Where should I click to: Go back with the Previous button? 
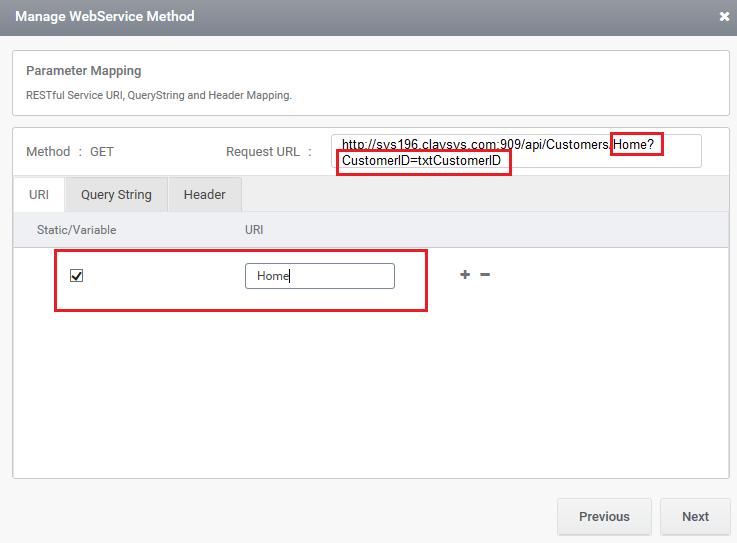(x=604, y=516)
